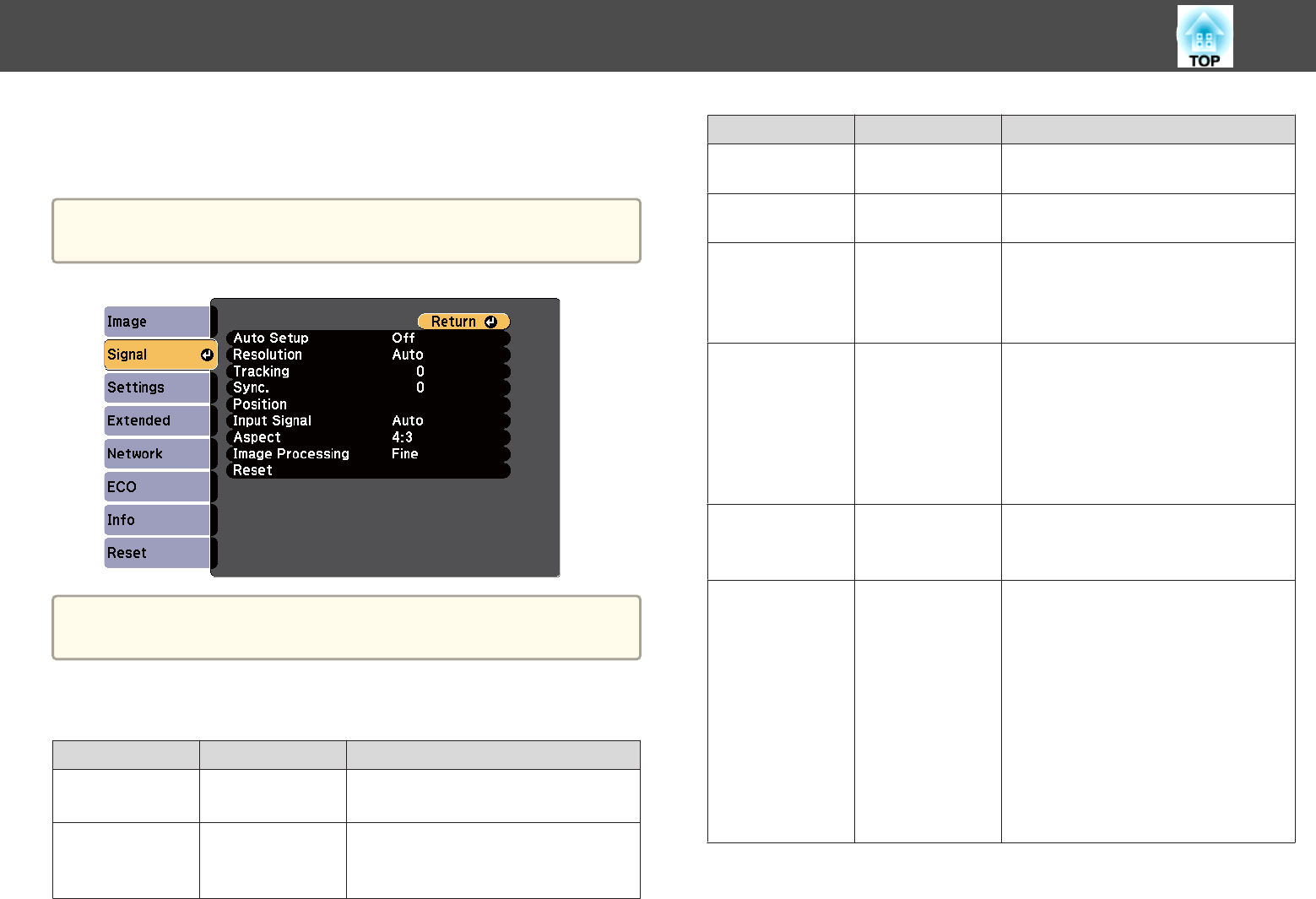The width and height of the screenshot is (1316, 899).
Task: Click the TOP home icon
Action: click(1205, 36)
